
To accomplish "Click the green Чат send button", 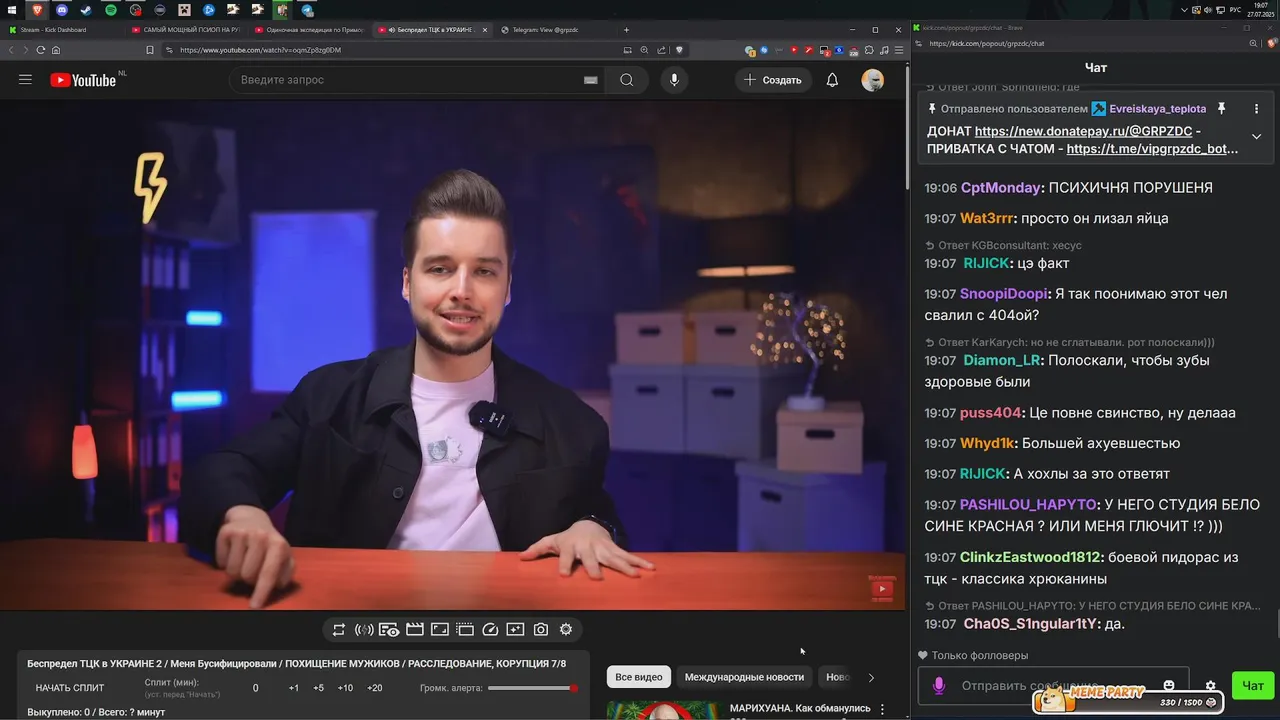I will coord(1253,685).
